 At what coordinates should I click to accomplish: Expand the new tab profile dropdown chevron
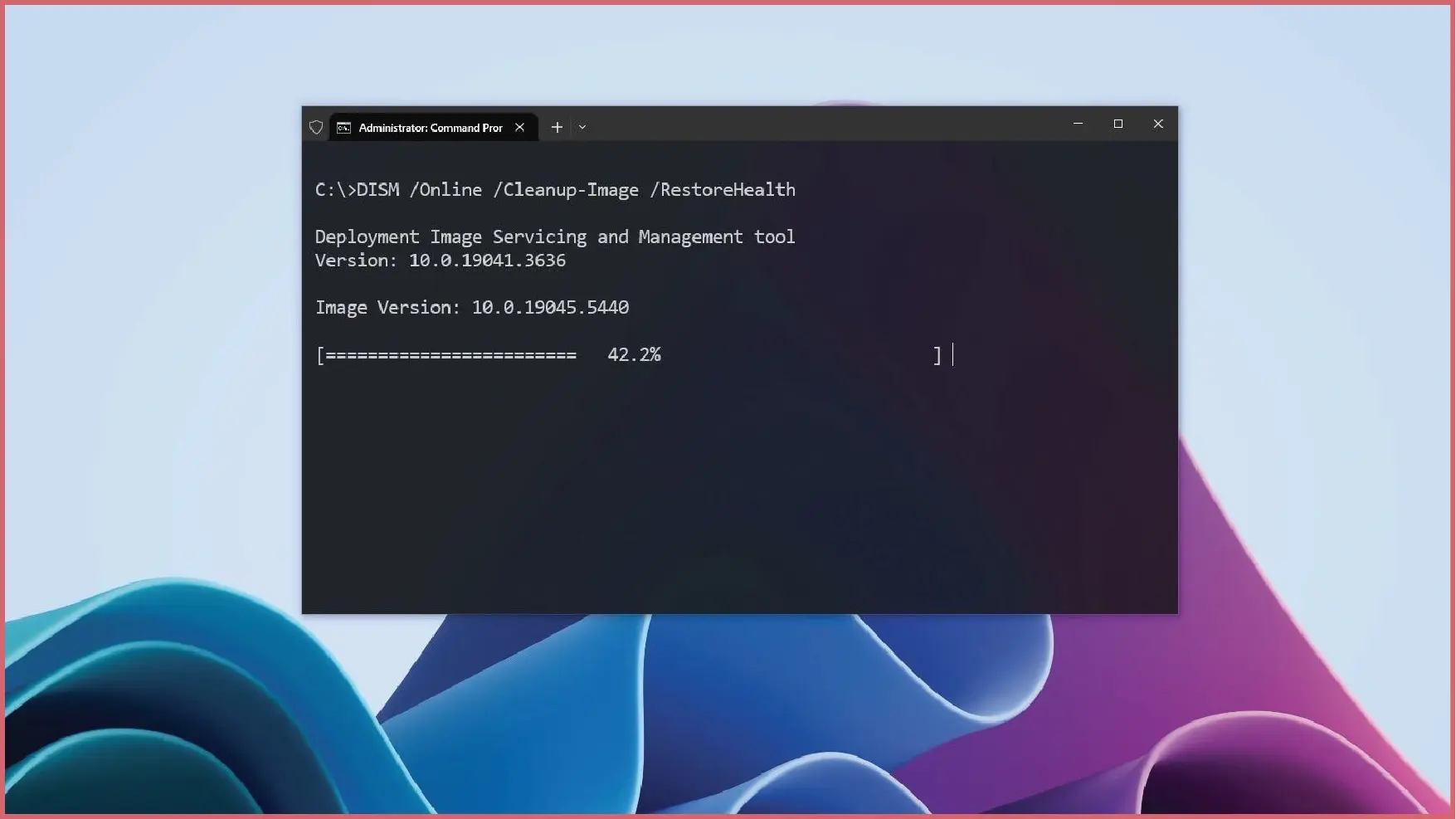click(582, 128)
